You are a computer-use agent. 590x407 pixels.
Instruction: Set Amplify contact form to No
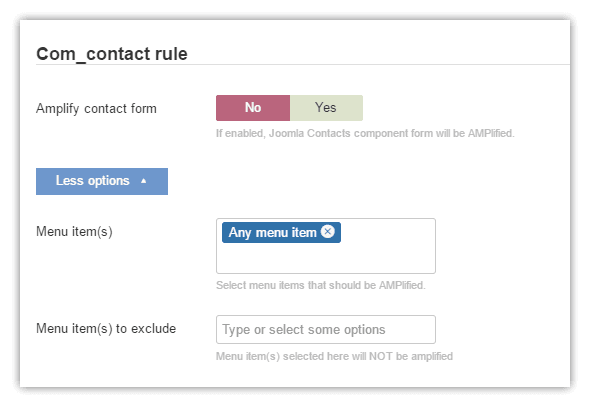[x=253, y=108]
